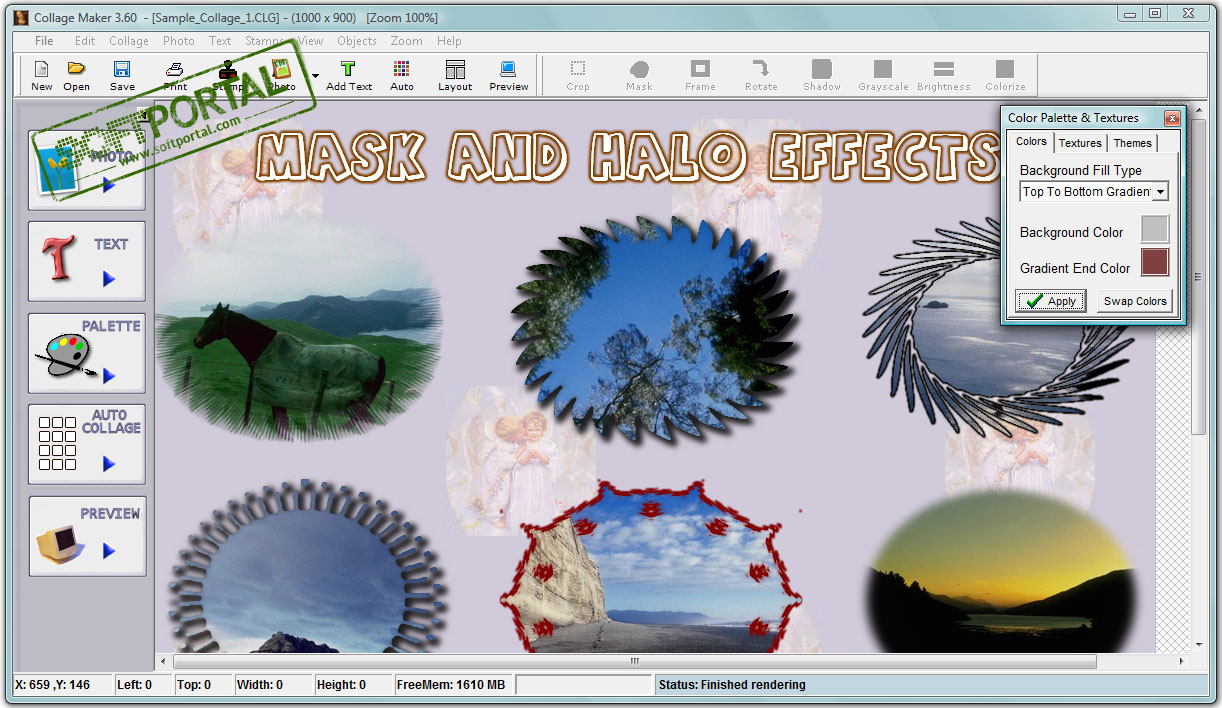Open the Objects menu
The height and width of the screenshot is (708, 1222).
coord(357,41)
